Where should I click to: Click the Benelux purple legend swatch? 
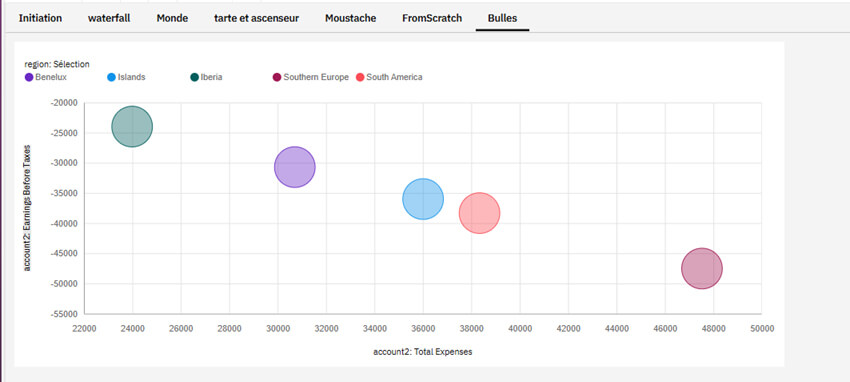(29, 77)
